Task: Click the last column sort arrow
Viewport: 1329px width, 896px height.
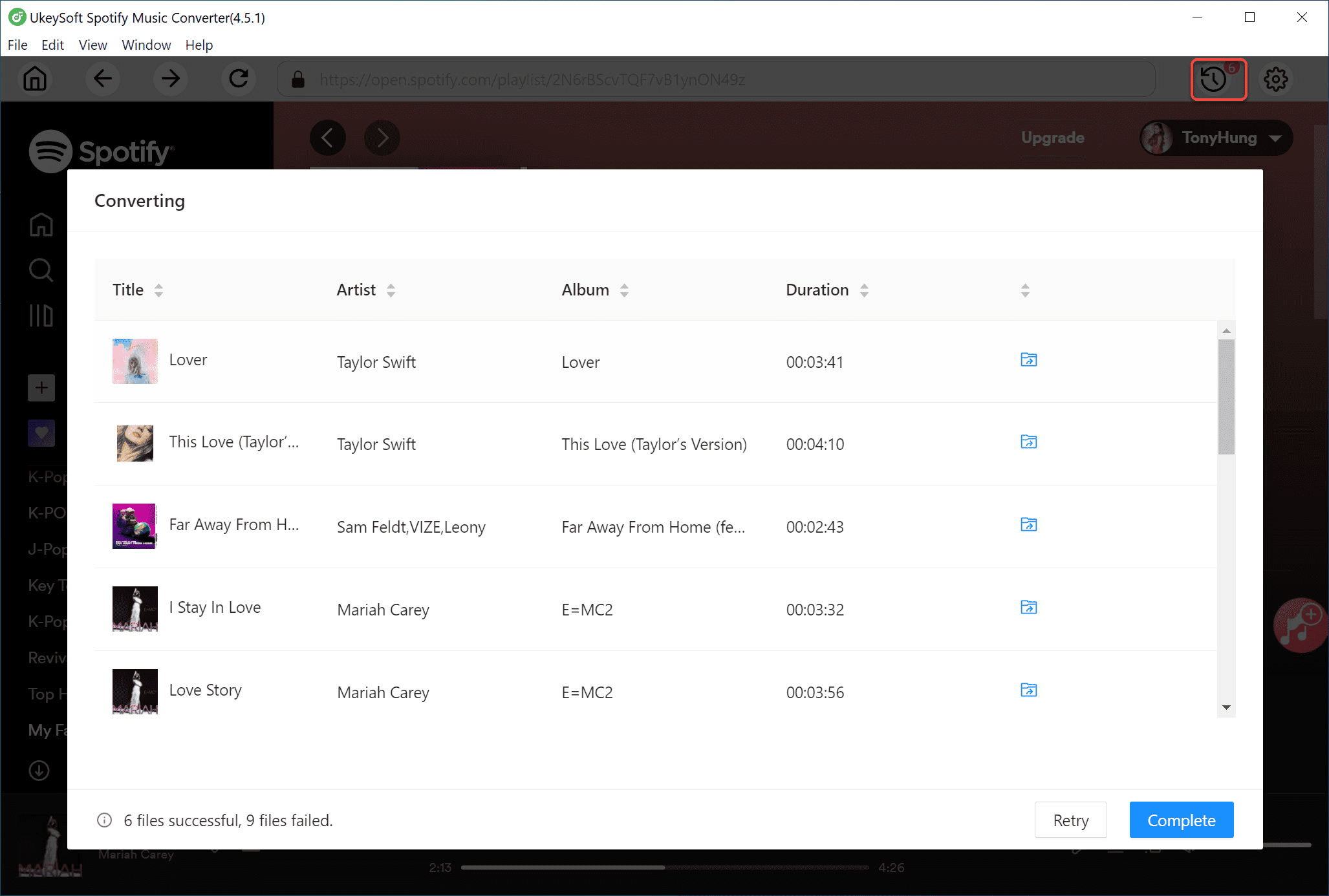Action: (1025, 290)
